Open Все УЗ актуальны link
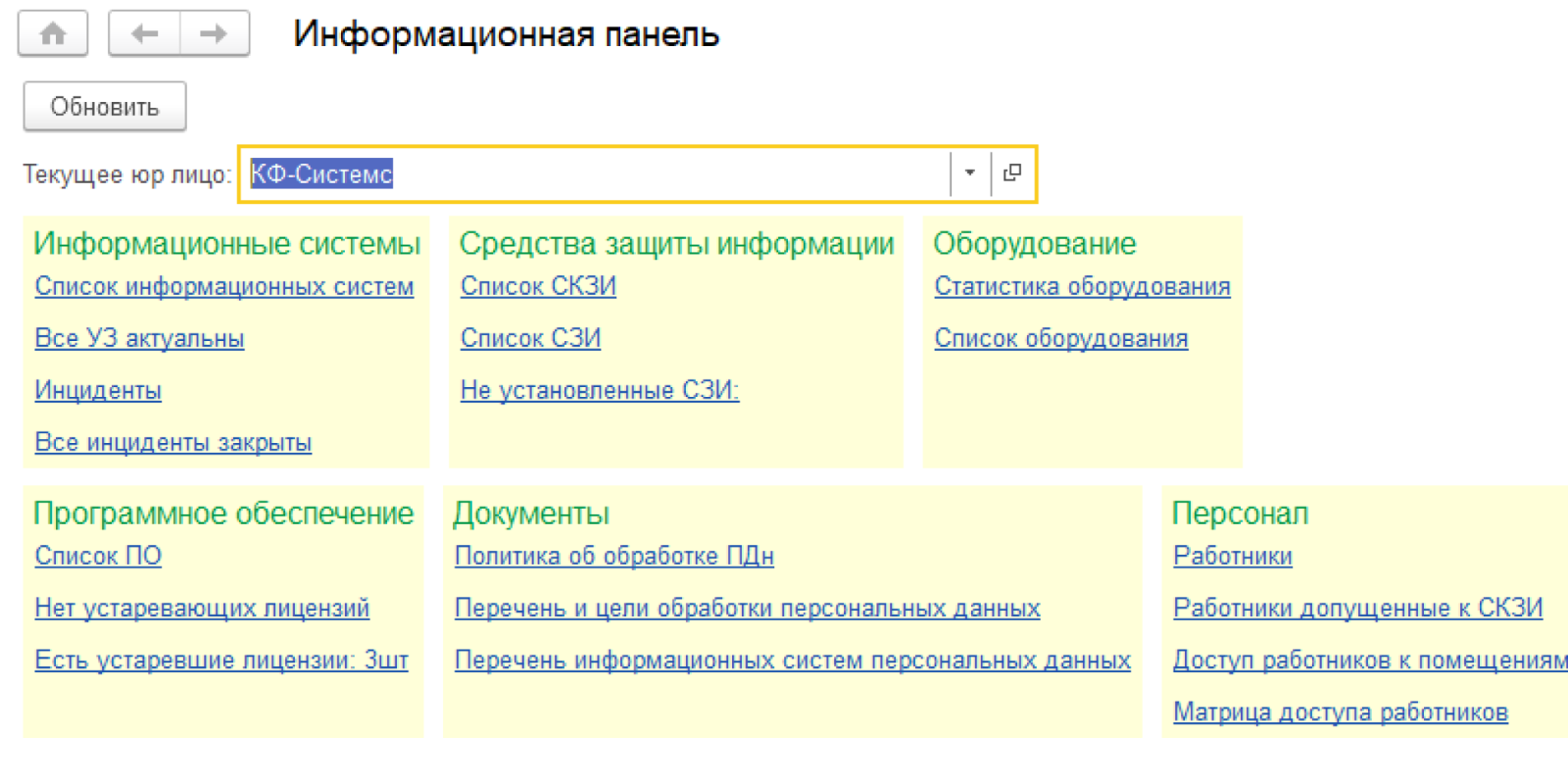 coord(139,338)
